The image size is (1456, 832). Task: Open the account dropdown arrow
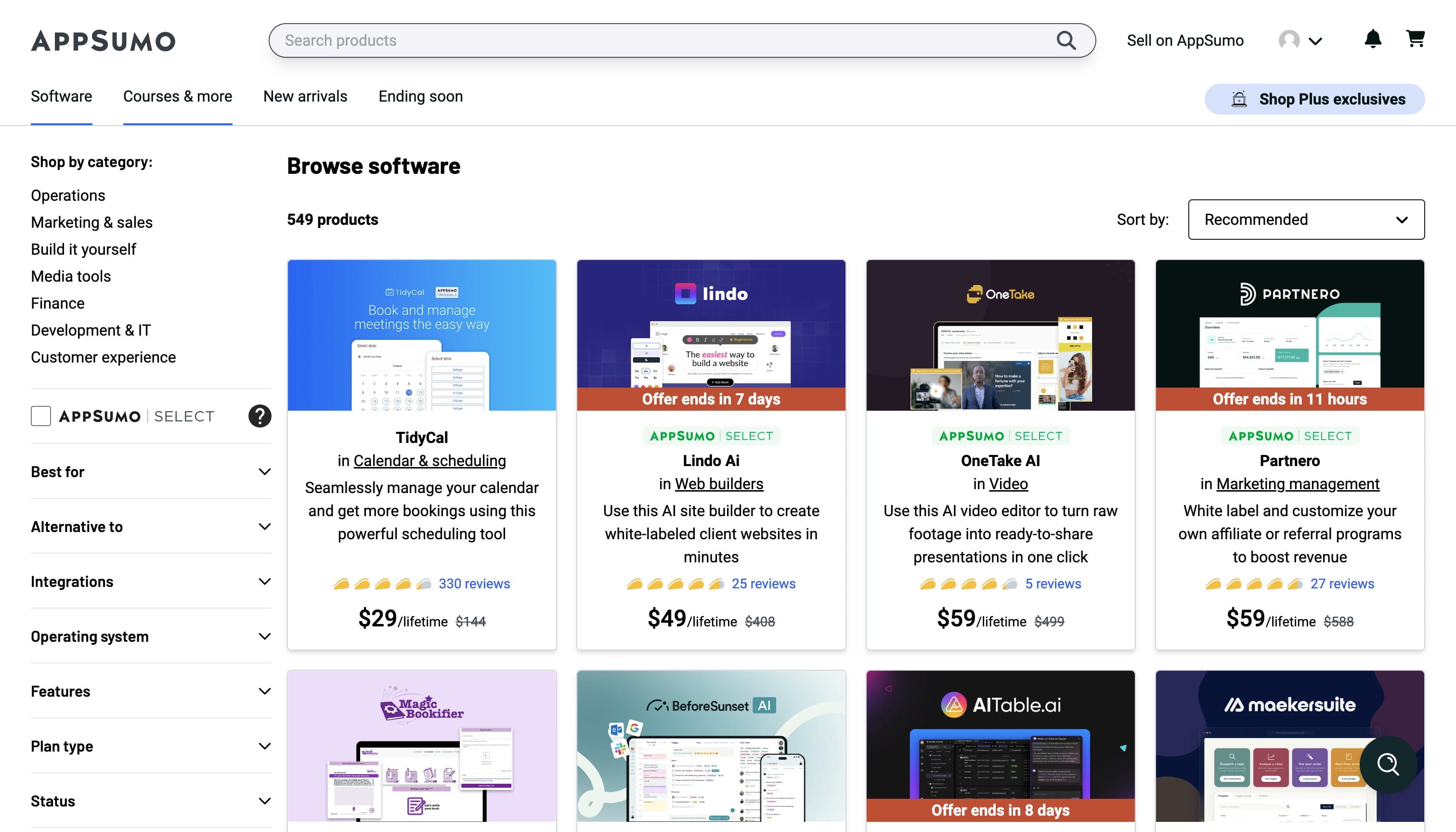1315,41
